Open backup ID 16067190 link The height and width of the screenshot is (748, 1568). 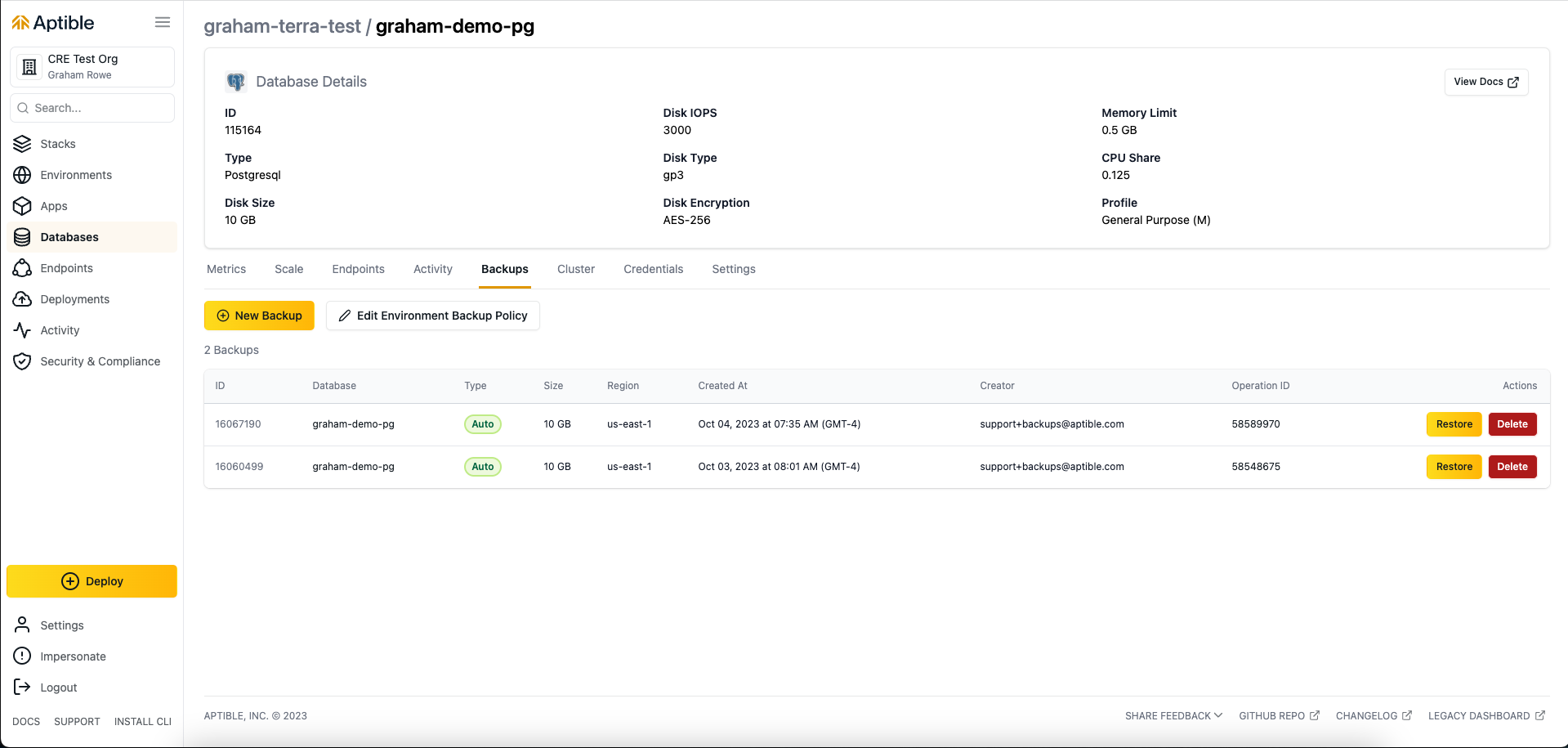point(238,424)
